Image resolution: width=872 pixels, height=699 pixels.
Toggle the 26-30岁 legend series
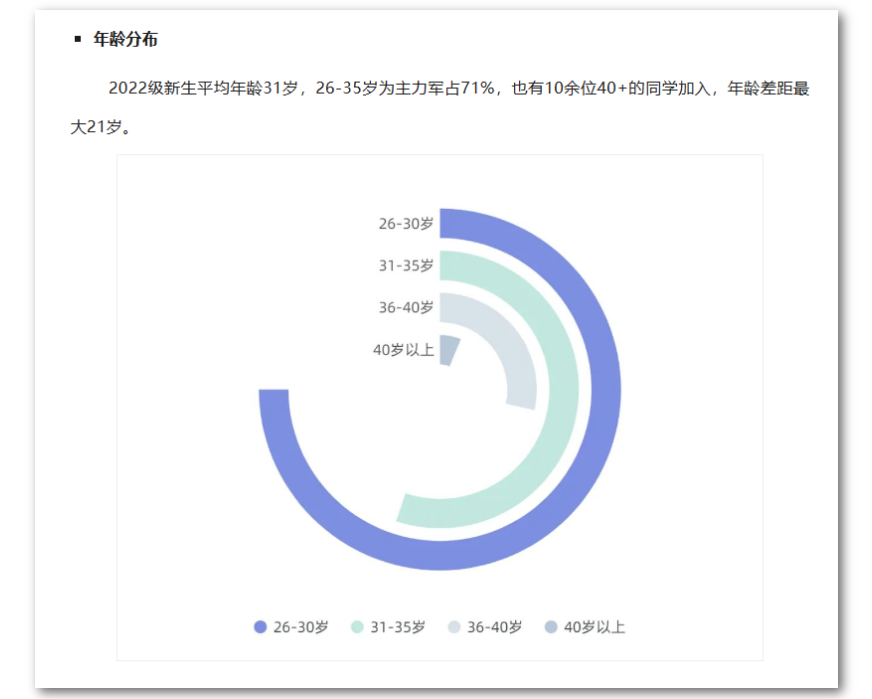[x=291, y=627]
